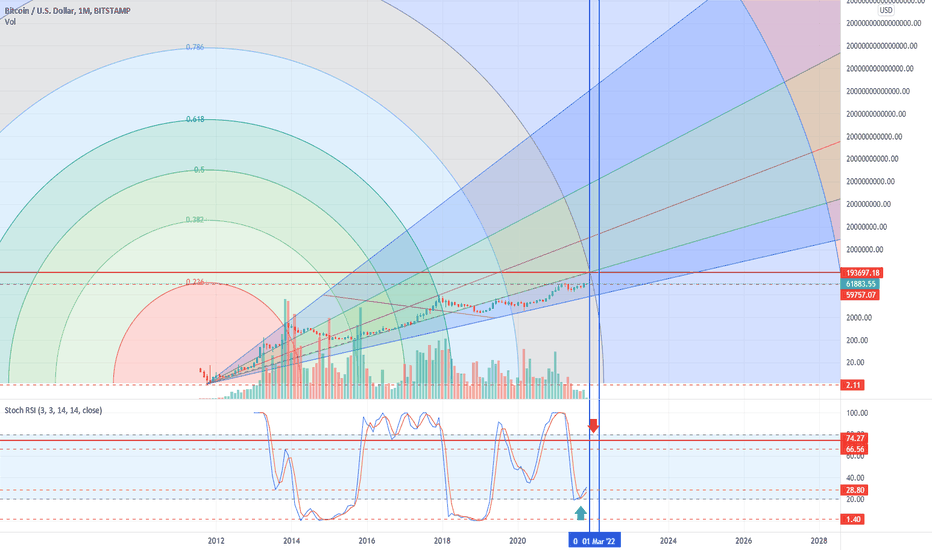Click the 61883.55 current price label

[x=860, y=284]
